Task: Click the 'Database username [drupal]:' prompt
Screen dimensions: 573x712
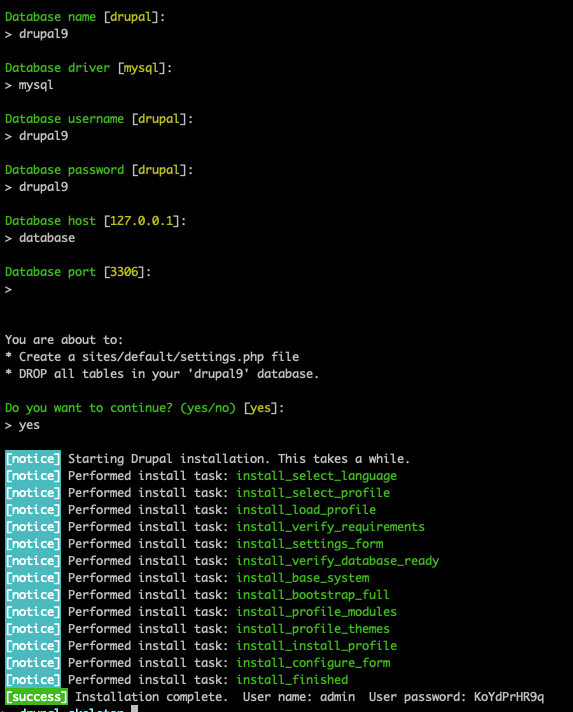Action: click(x=99, y=119)
